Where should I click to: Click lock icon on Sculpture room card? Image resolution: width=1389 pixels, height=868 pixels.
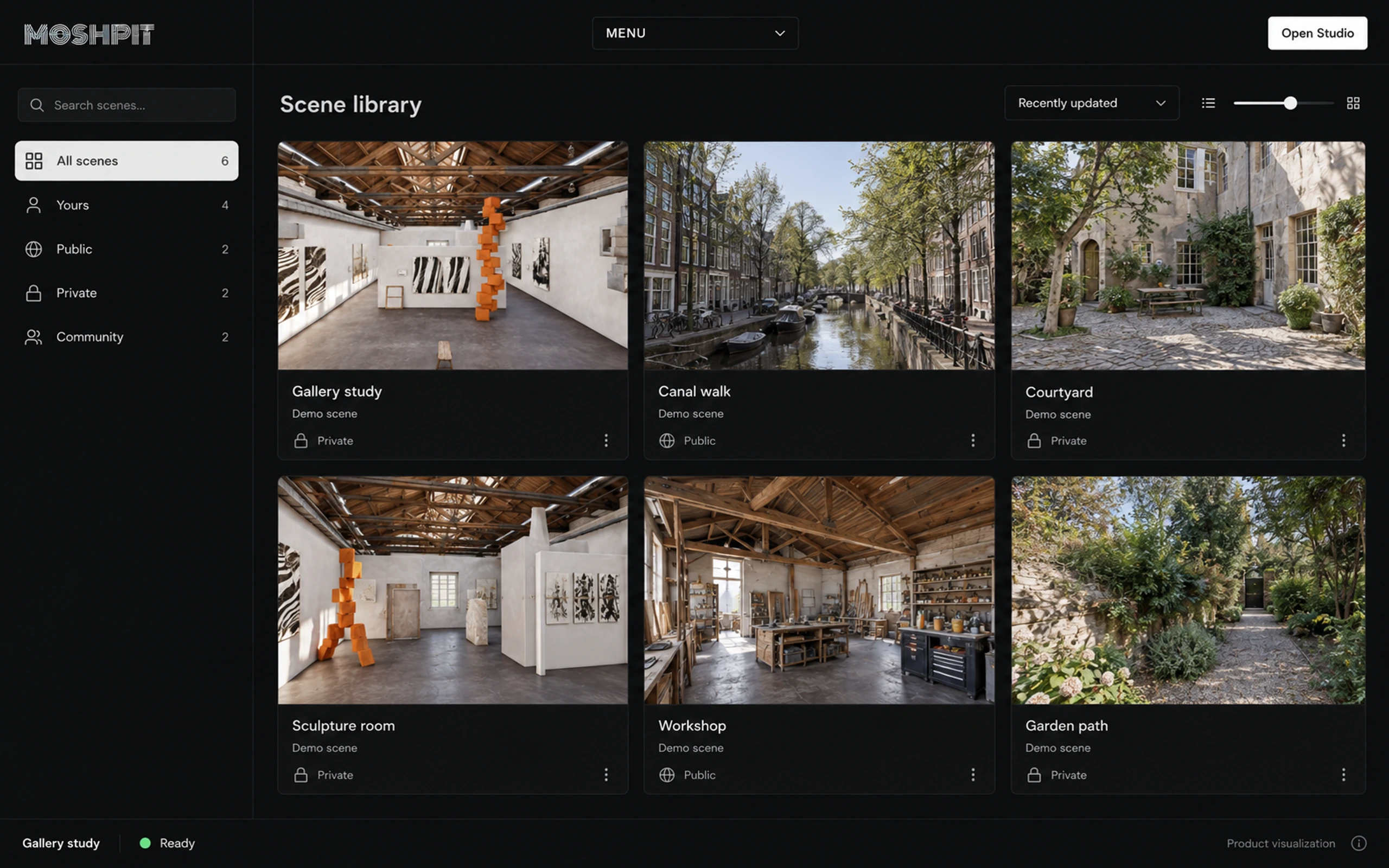301,775
